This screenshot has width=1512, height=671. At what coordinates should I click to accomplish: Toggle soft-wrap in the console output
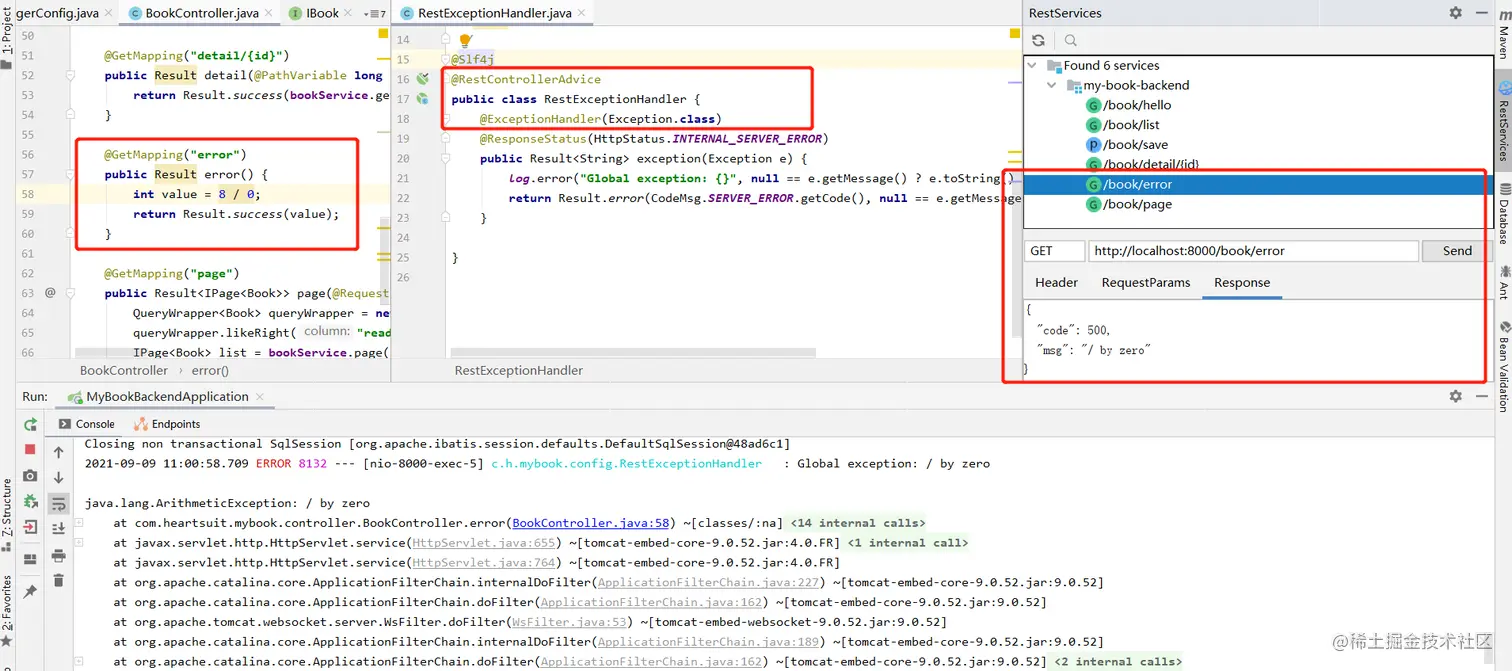[x=59, y=503]
